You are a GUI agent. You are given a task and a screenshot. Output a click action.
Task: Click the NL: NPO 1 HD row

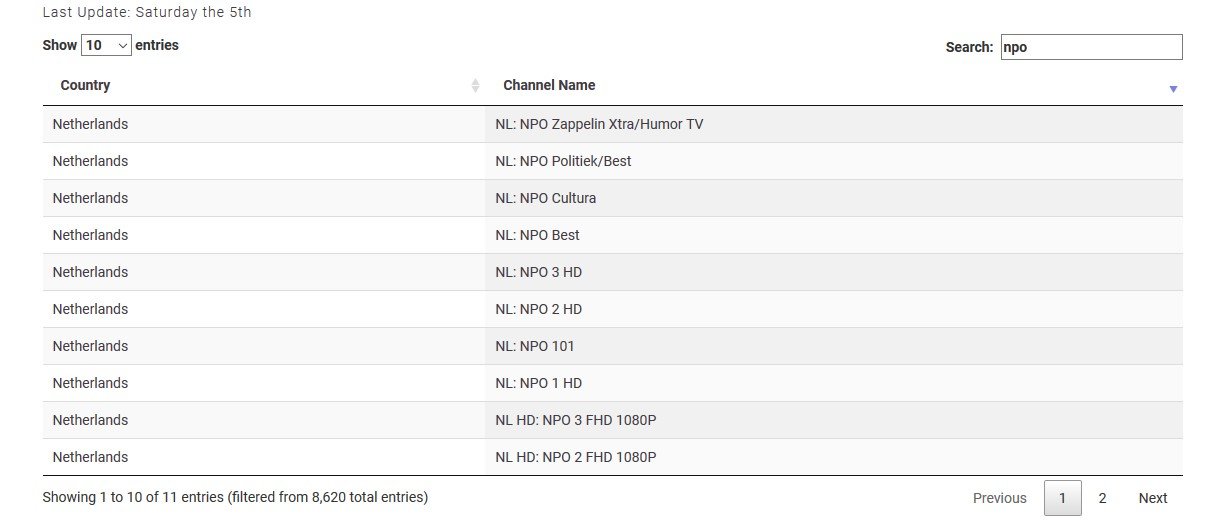[538, 383]
